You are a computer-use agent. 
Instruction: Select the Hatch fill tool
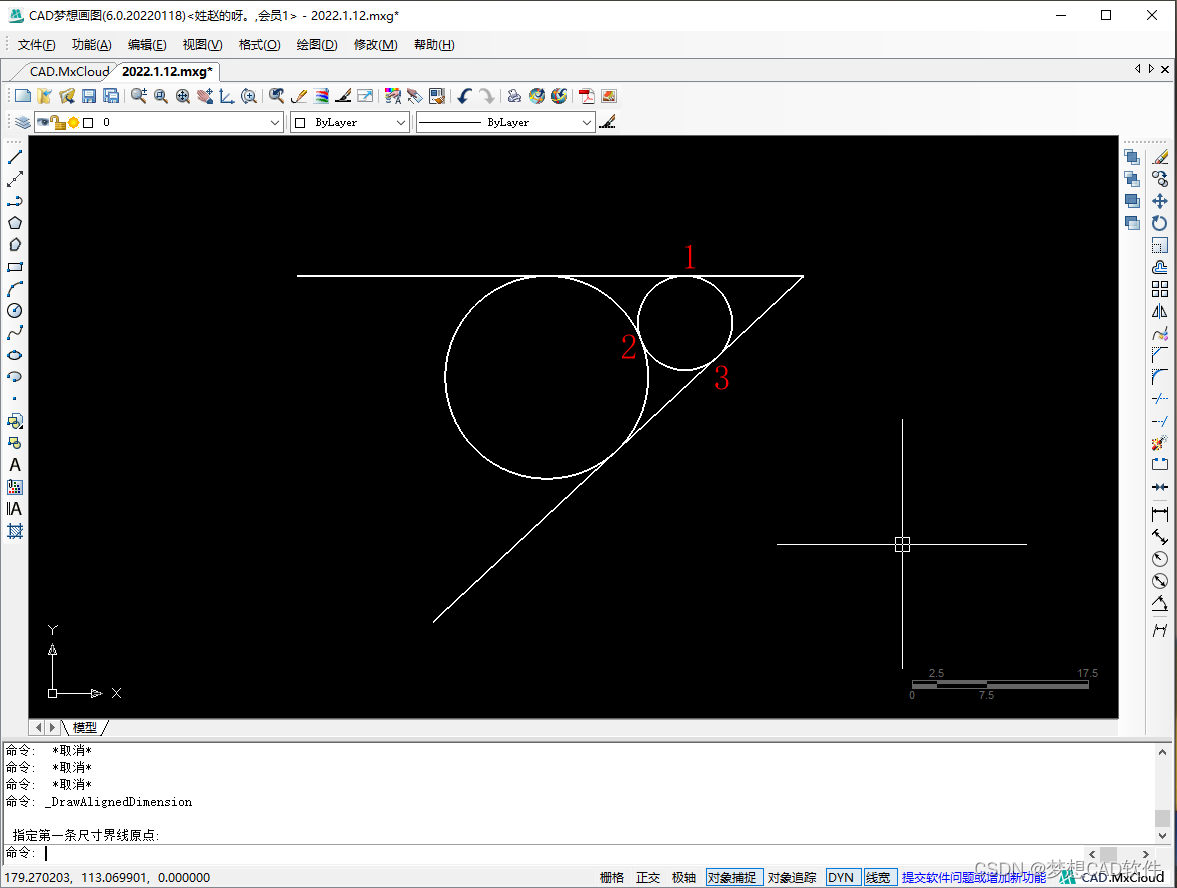[x=15, y=531]
